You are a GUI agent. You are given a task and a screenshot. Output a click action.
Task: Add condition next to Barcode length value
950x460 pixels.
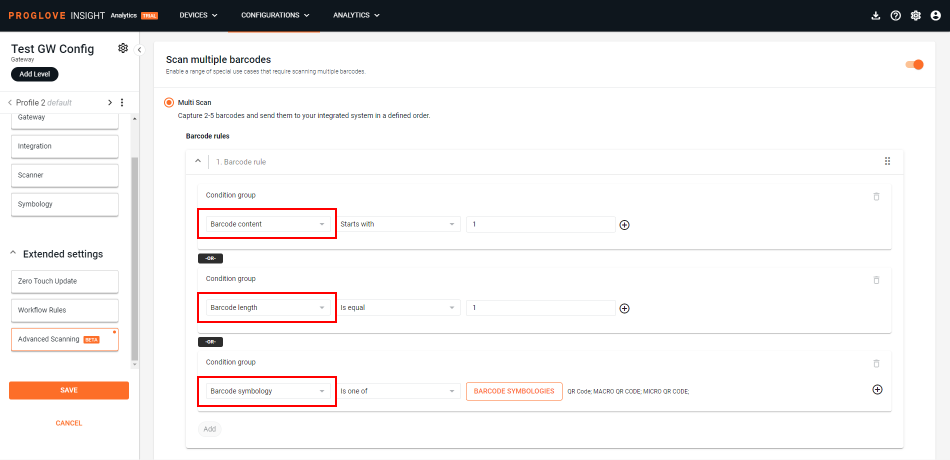[x=625, y=308]
